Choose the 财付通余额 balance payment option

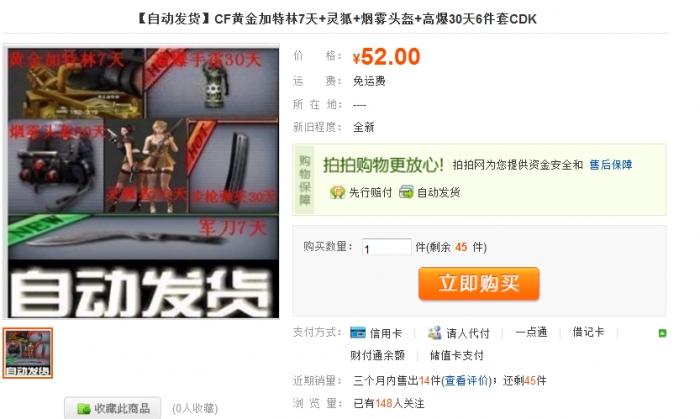[x=377, y=355]
